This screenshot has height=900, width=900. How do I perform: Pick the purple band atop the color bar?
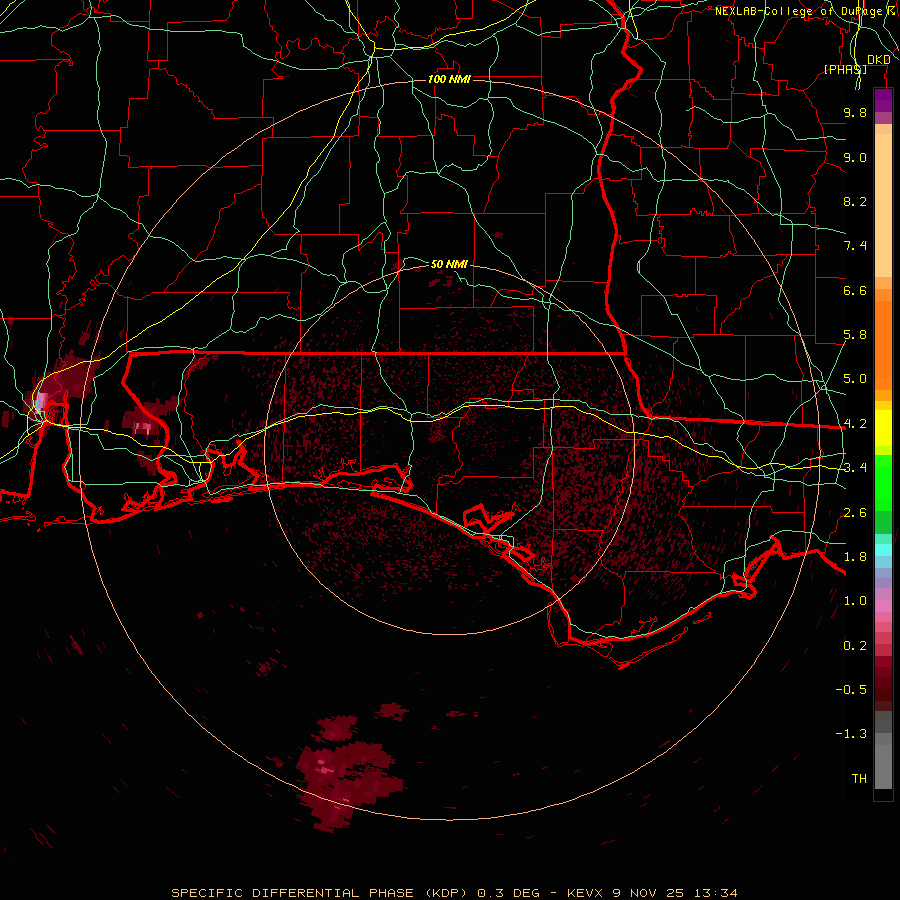(883, 100)
